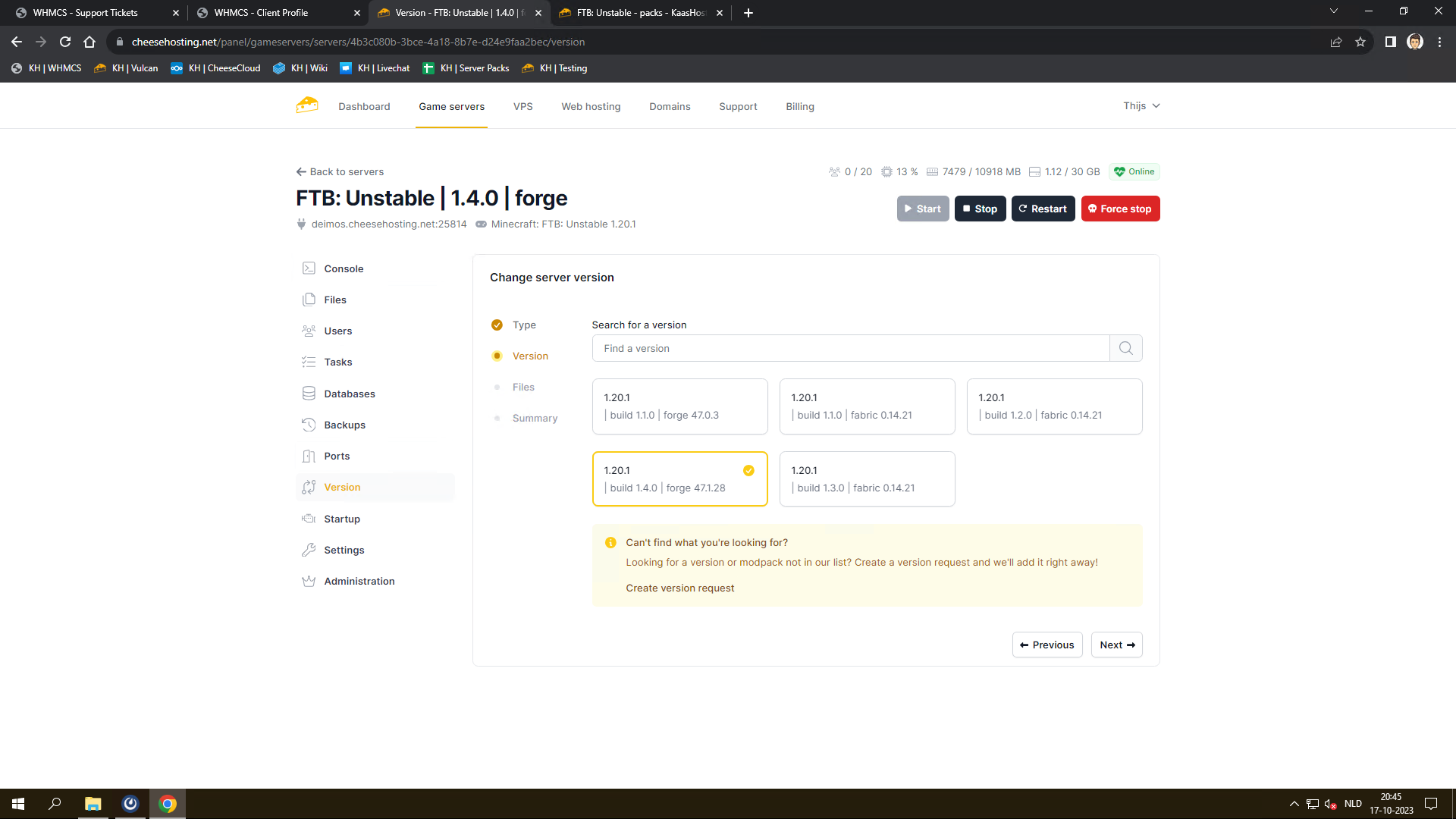The width and height of the screenshot is (1456, 819).
Task: Click Create version request link
Action: pos(679,588)
